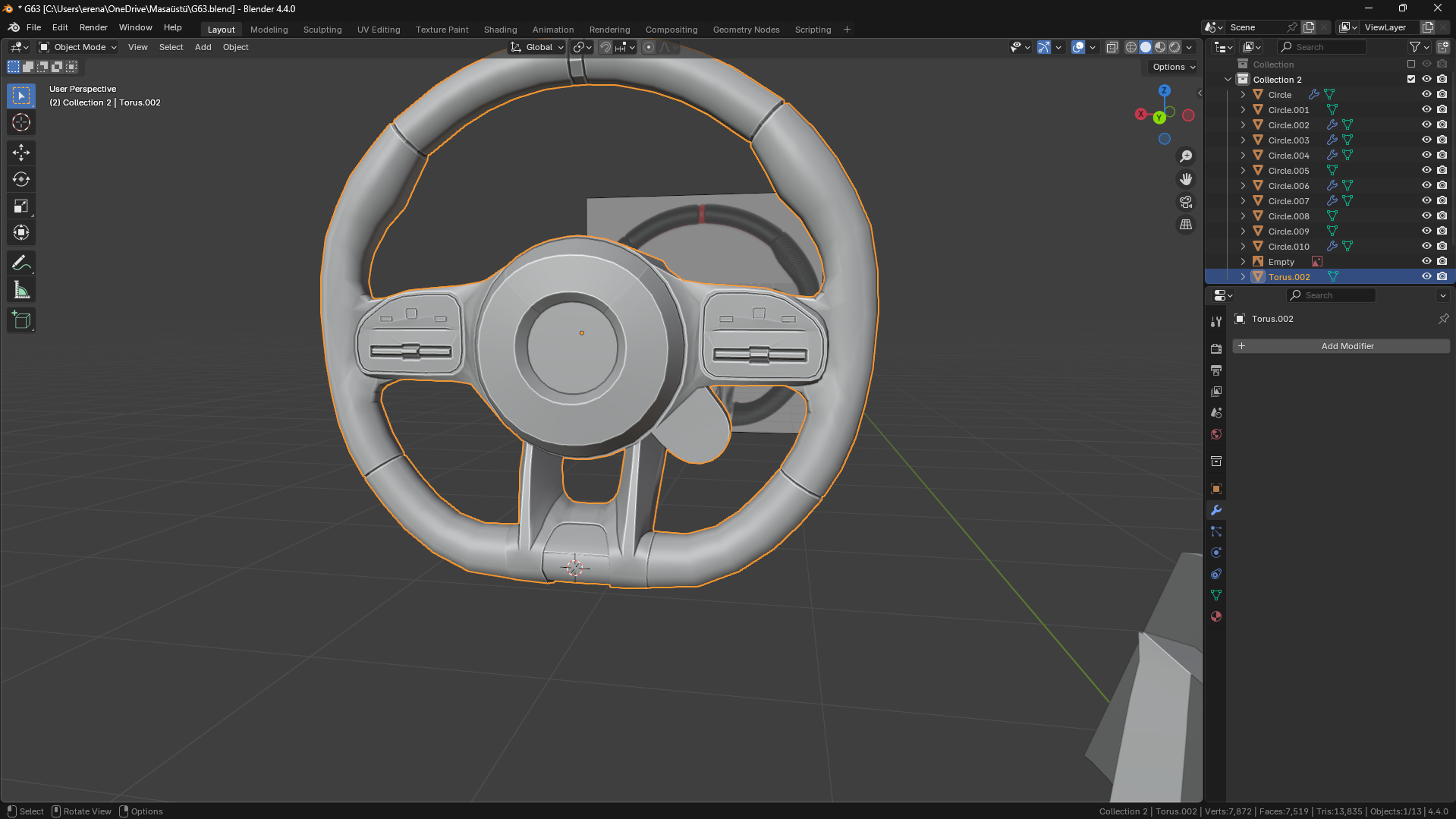Image resolution: width=1456 pixels, height=819 pixels.
Task: Click the zoom viewport magnifier icon
Action: pyautogui.click(x=1186, y=156)
